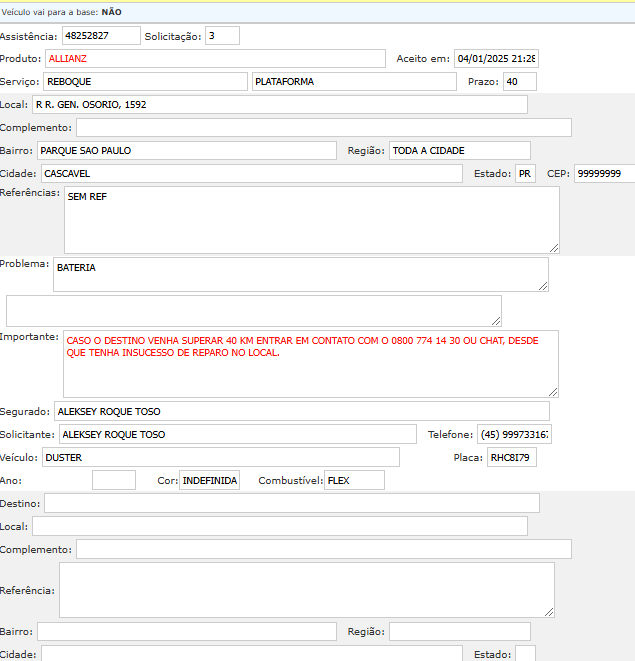Viewport: 635px width, 661px height.
Task: Click the empty text area below Problema
Action: tap(253, 311)
